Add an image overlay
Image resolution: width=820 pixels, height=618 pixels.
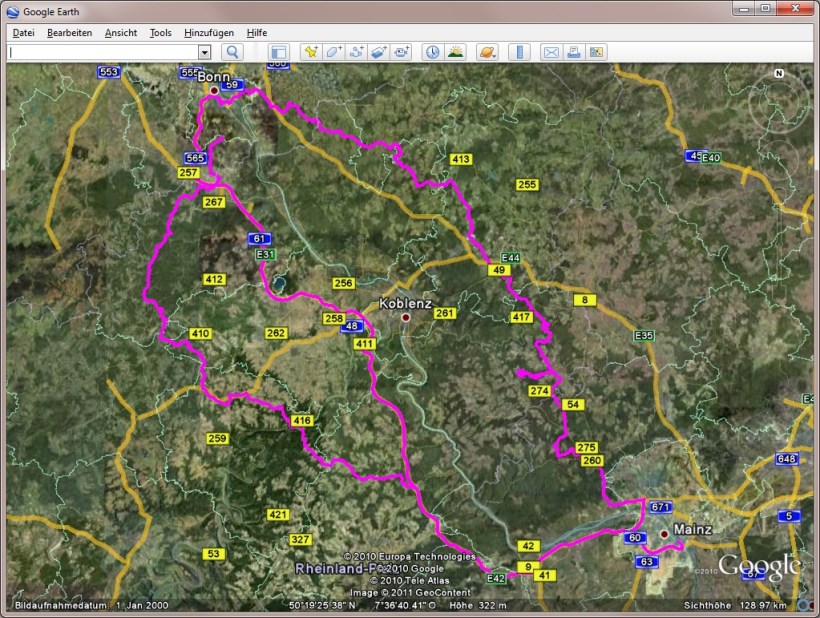click(379, 52)
